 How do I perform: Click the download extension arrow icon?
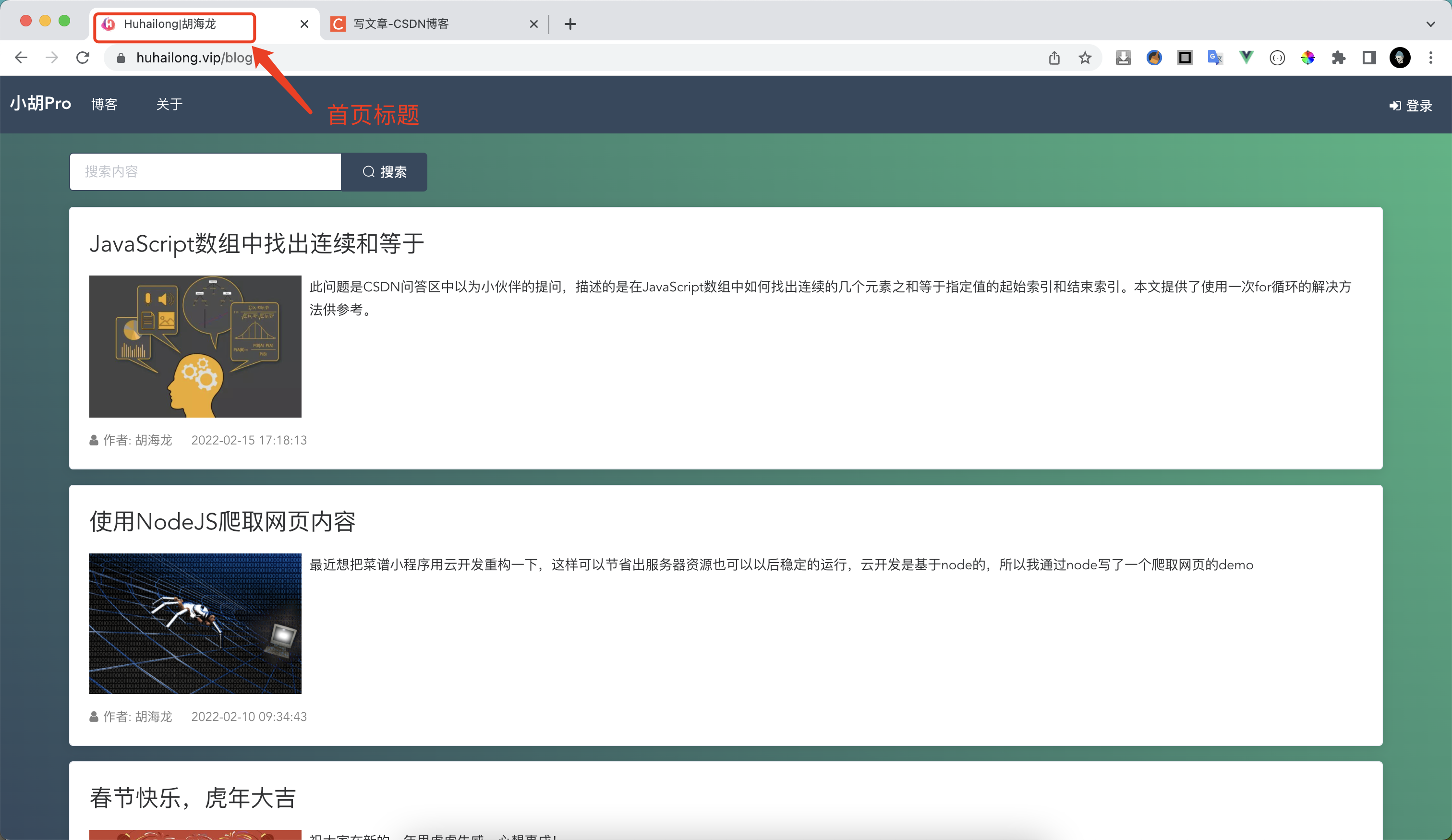pyautogui.click(x=1123, y=58)
